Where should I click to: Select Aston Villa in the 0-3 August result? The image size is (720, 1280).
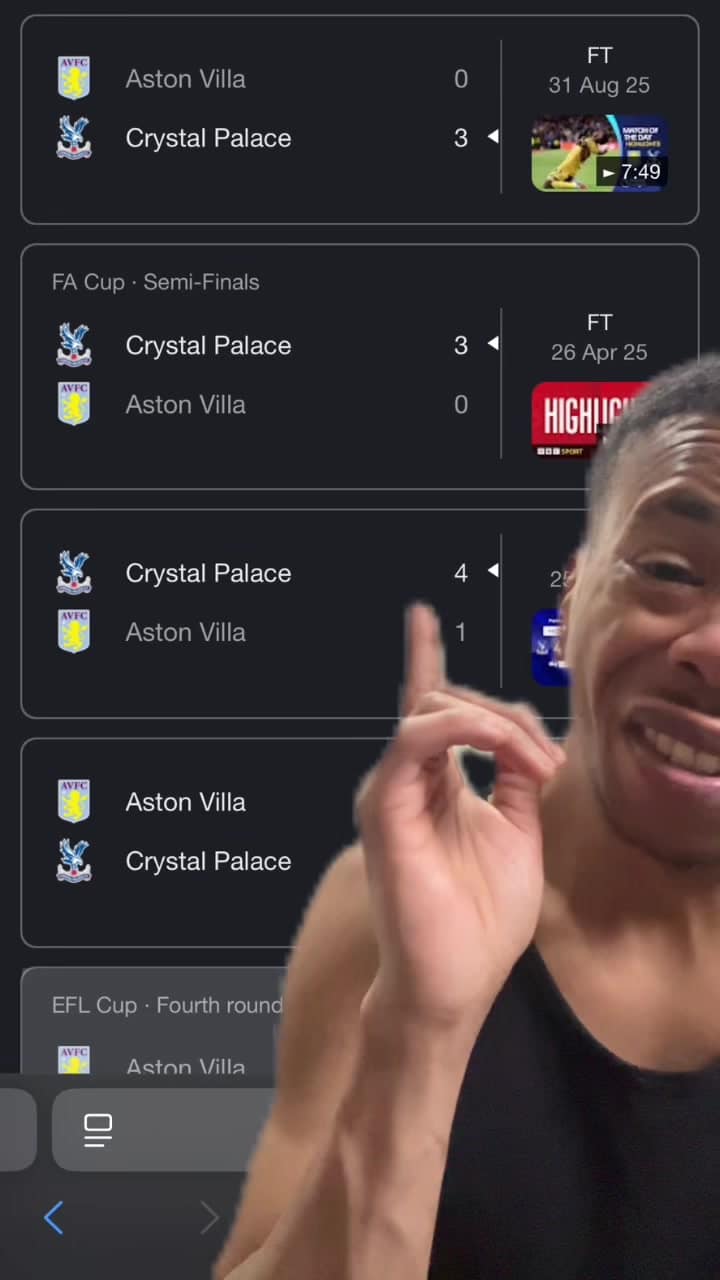(185, 79)
